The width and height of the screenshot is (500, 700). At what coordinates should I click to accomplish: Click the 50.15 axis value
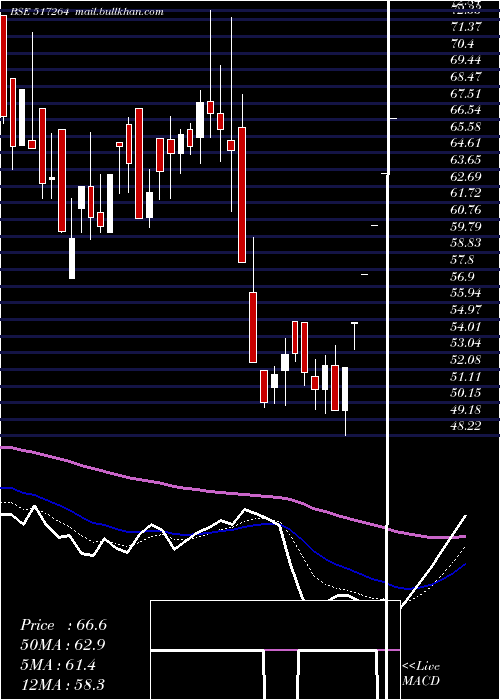(x=466, y=392)
